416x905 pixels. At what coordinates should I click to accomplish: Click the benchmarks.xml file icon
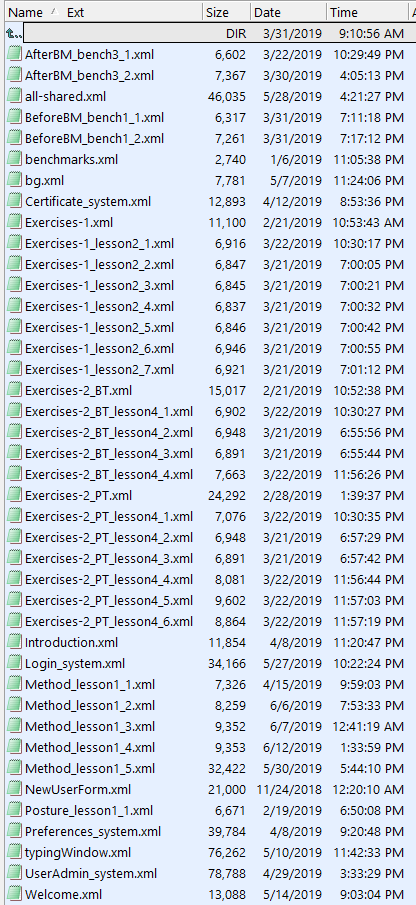(x=14, y=159)
